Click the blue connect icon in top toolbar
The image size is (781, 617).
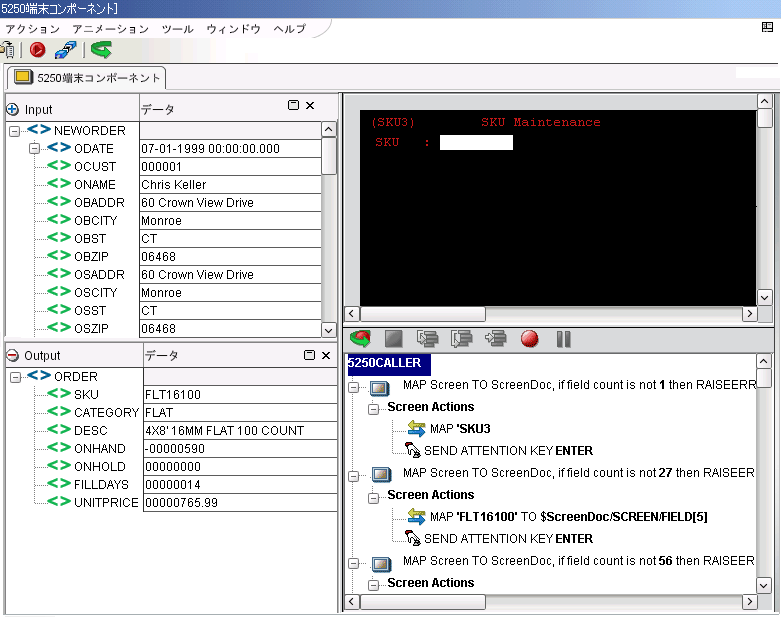coord(65,50)
